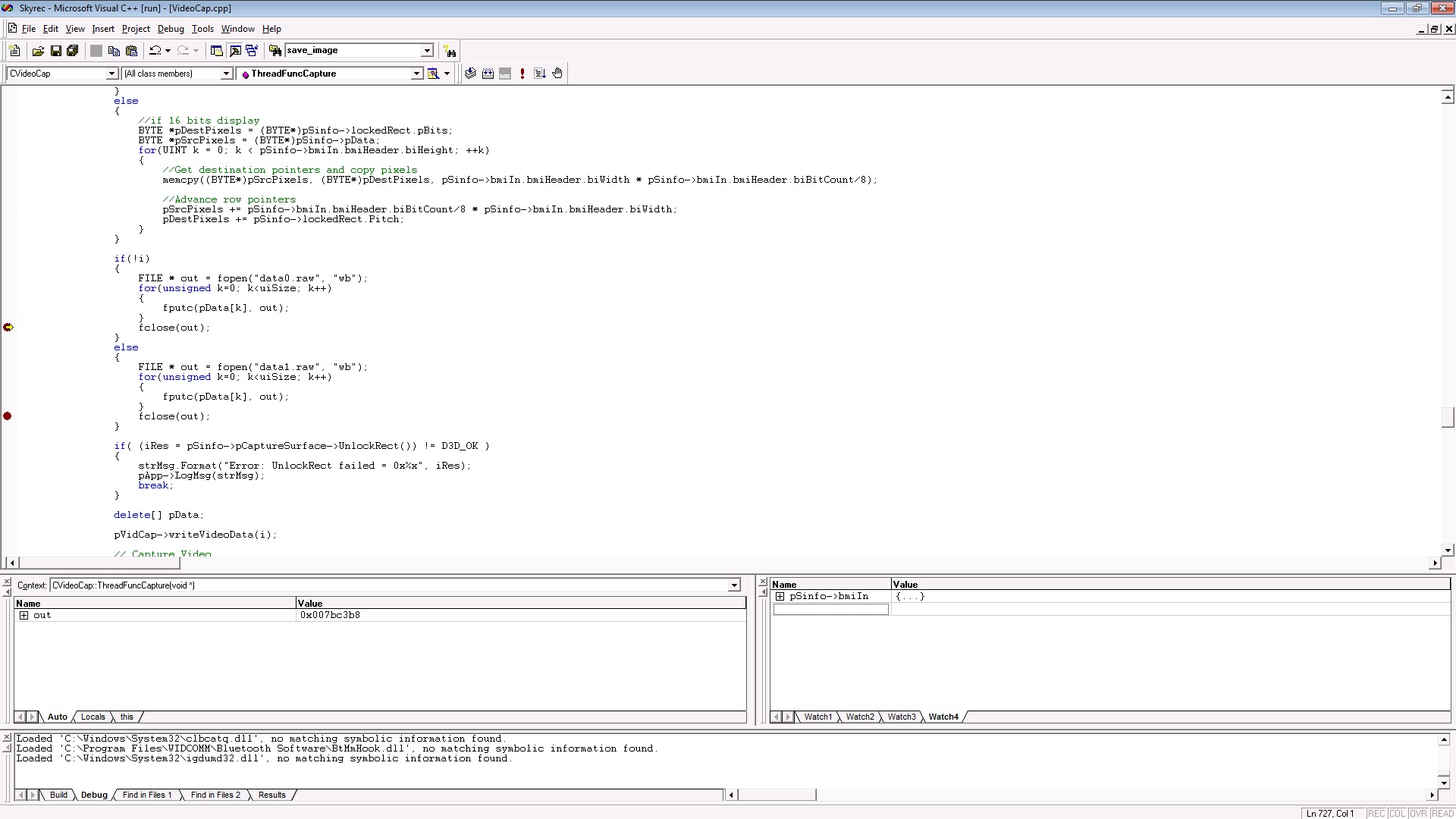The image size is (1456, 819).
Task: Search help with the question binoculars icon
Action: click(450, 51)
